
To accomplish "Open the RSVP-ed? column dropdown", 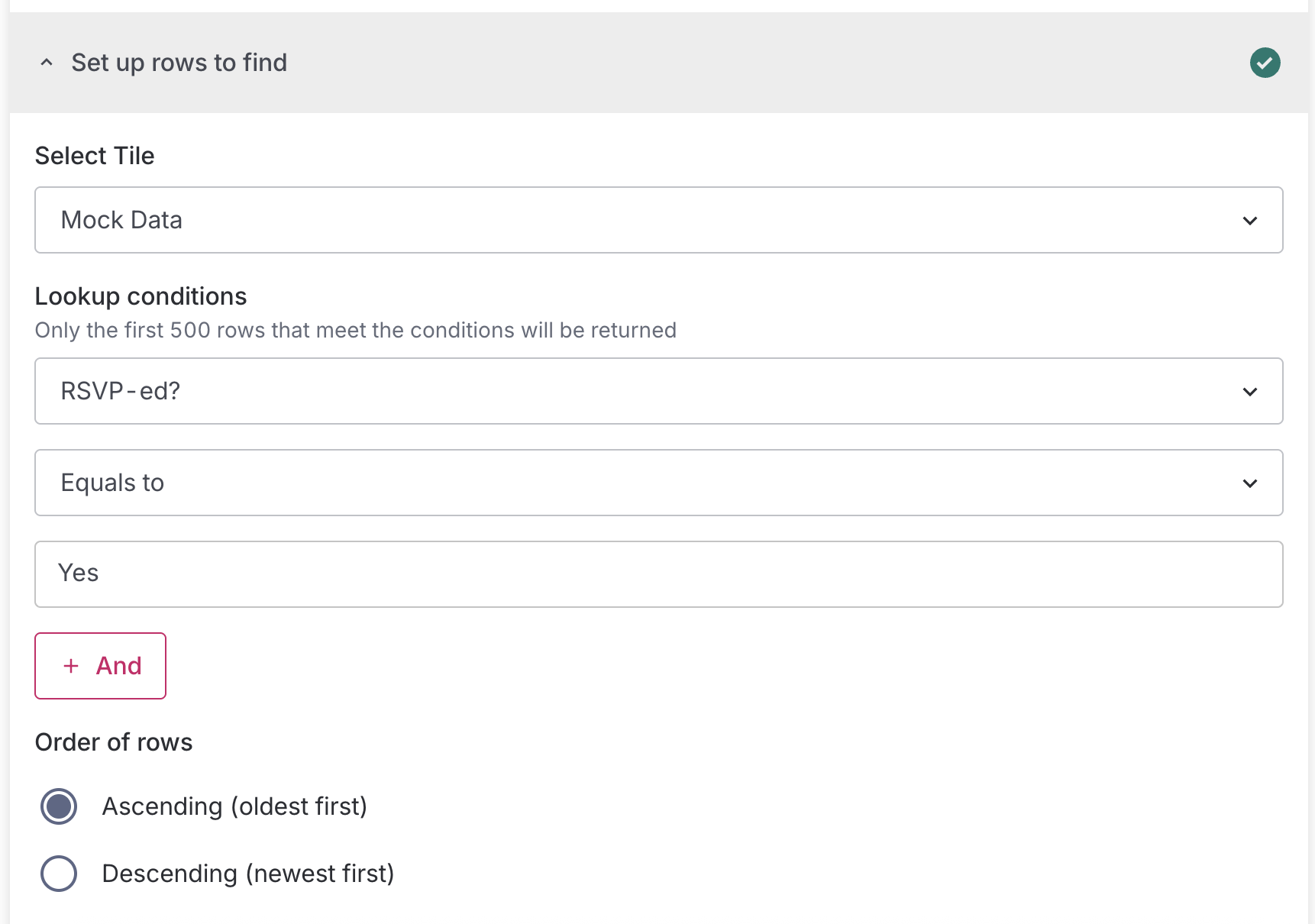I will pos(657,391).
